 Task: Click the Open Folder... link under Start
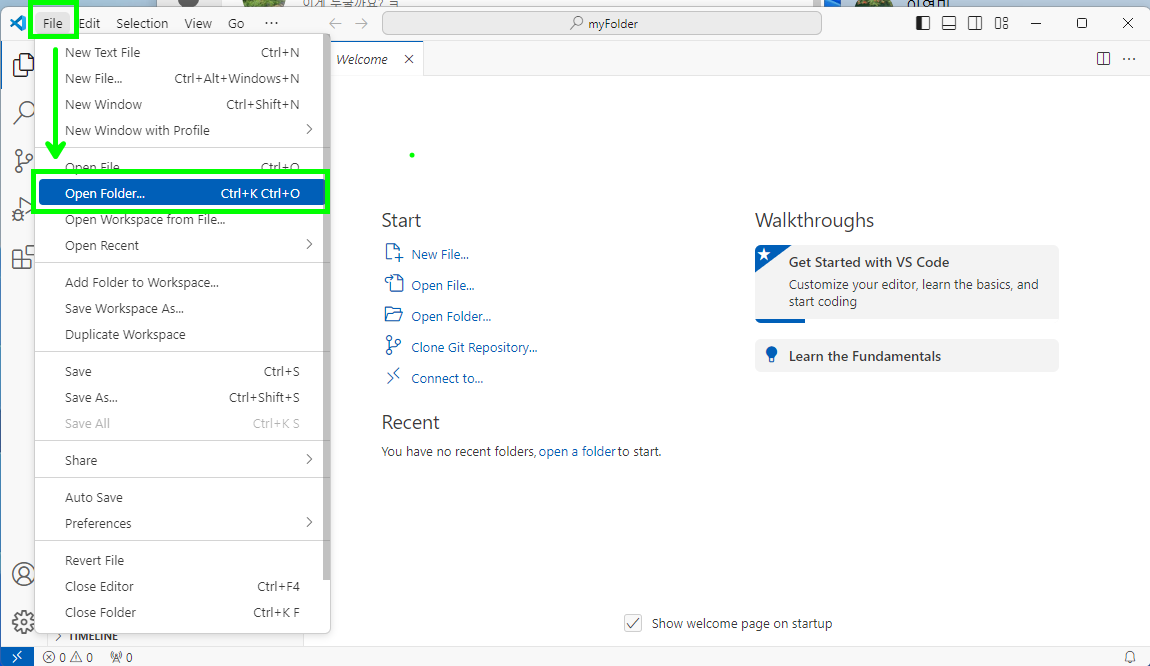[451, 316]
